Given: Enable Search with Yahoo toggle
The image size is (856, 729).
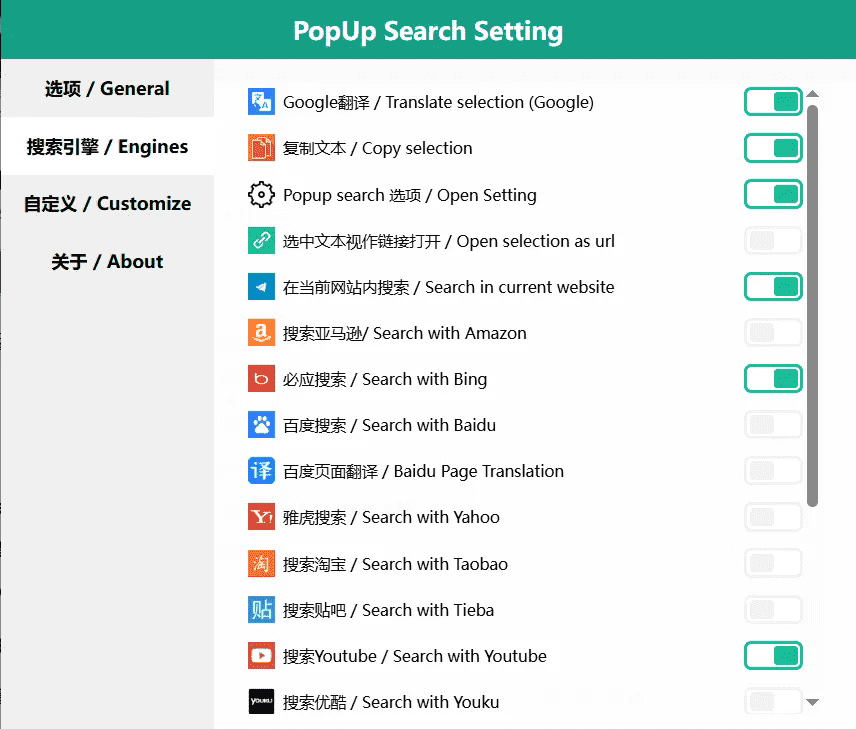Looking at the screenshot, I should click(x=773, y=517).
